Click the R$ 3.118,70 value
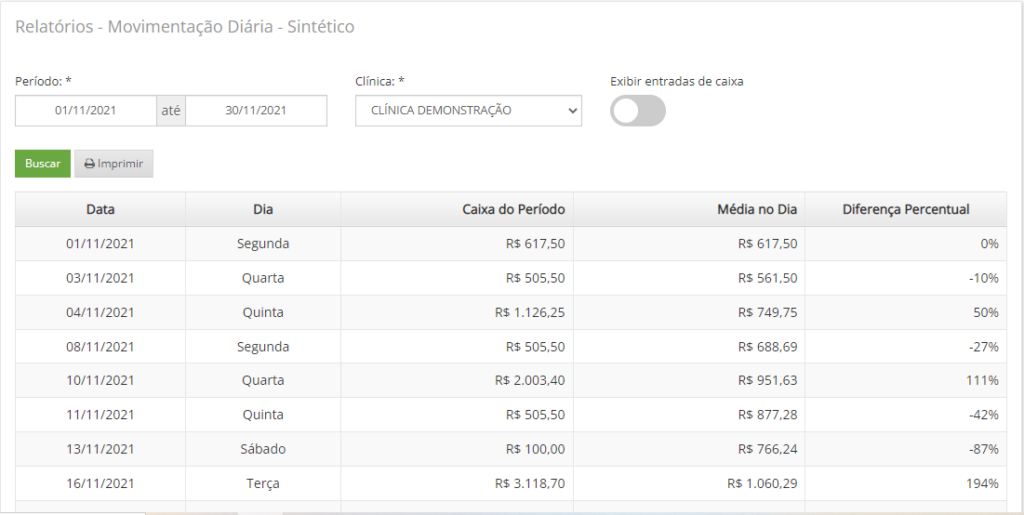Viewport: 1024px width, 515px height. click(530, 484)
